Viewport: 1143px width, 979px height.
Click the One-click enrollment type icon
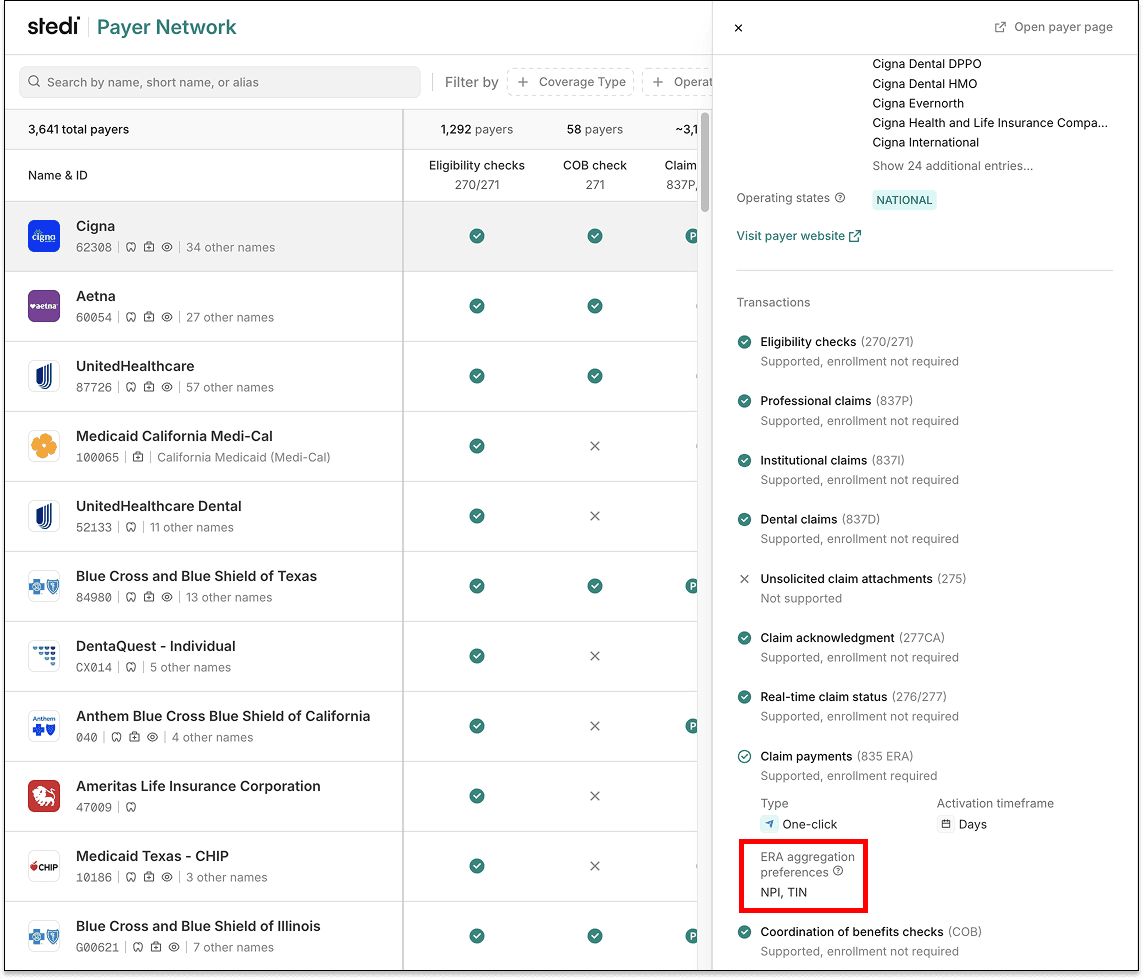tap(769, 824)
